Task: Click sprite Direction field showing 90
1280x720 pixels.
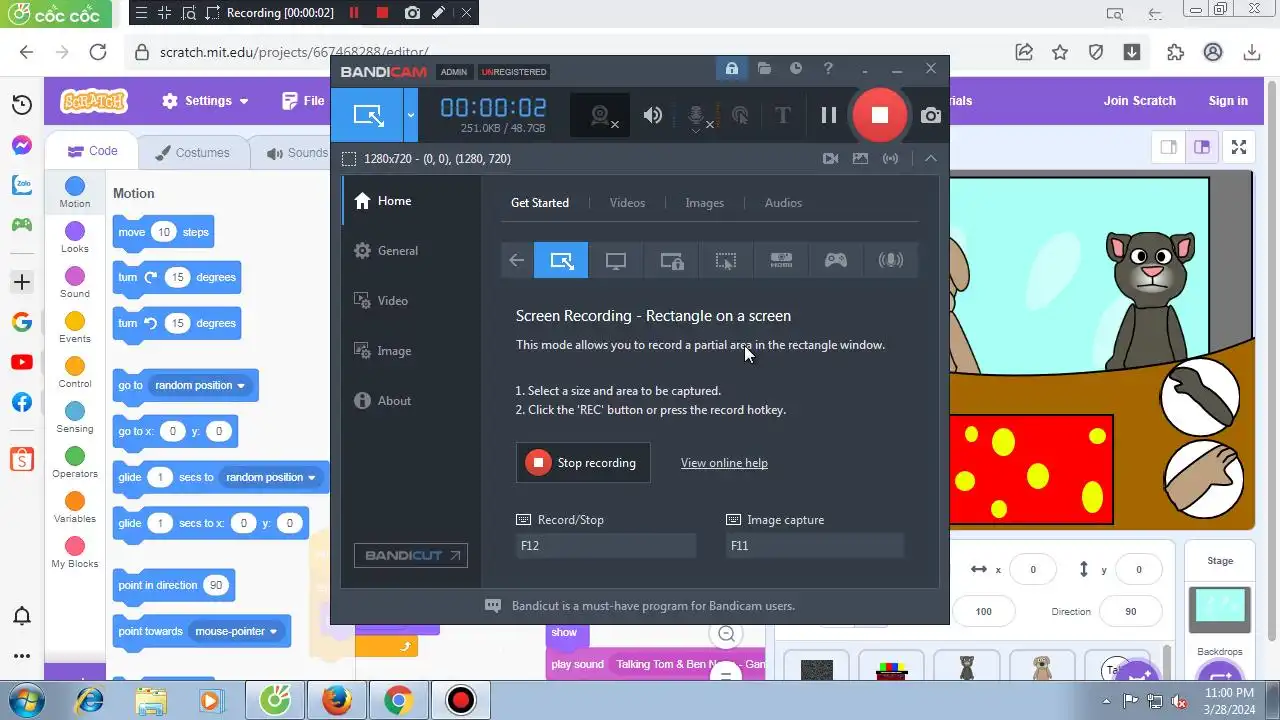Action: click(x=1131, y=612)
